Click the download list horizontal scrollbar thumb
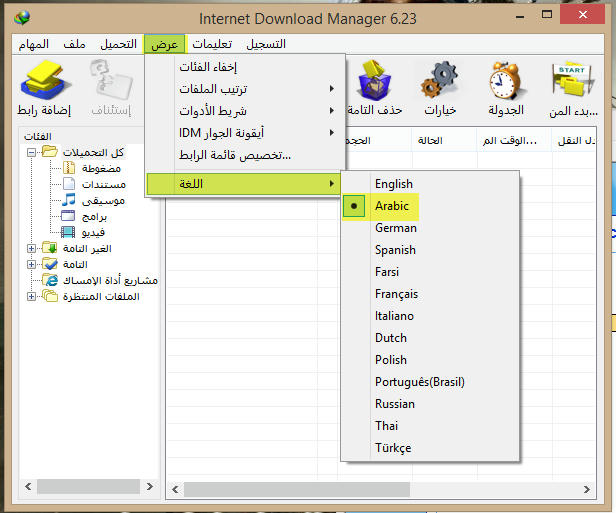Image resolution: width=616 pixels, height=513 pixels. [x=297, y=489]
